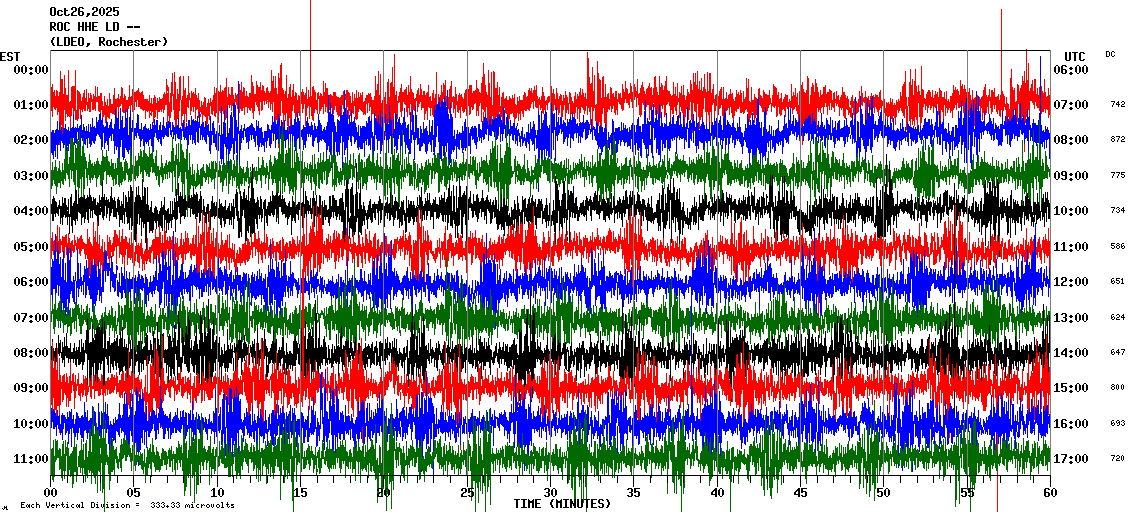Select the DC value 720
Viewport: 1130px width, 519px height.
(x=1117, y=459)
